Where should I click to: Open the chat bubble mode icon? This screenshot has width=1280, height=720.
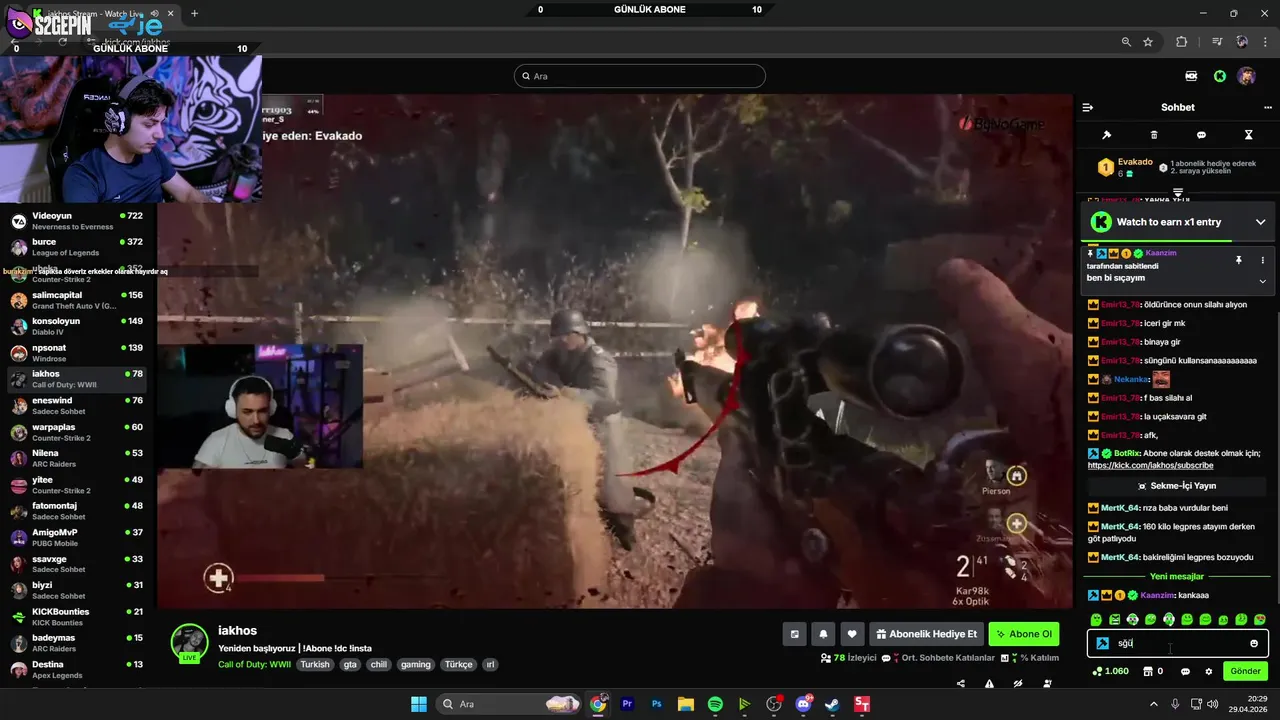1201,135
